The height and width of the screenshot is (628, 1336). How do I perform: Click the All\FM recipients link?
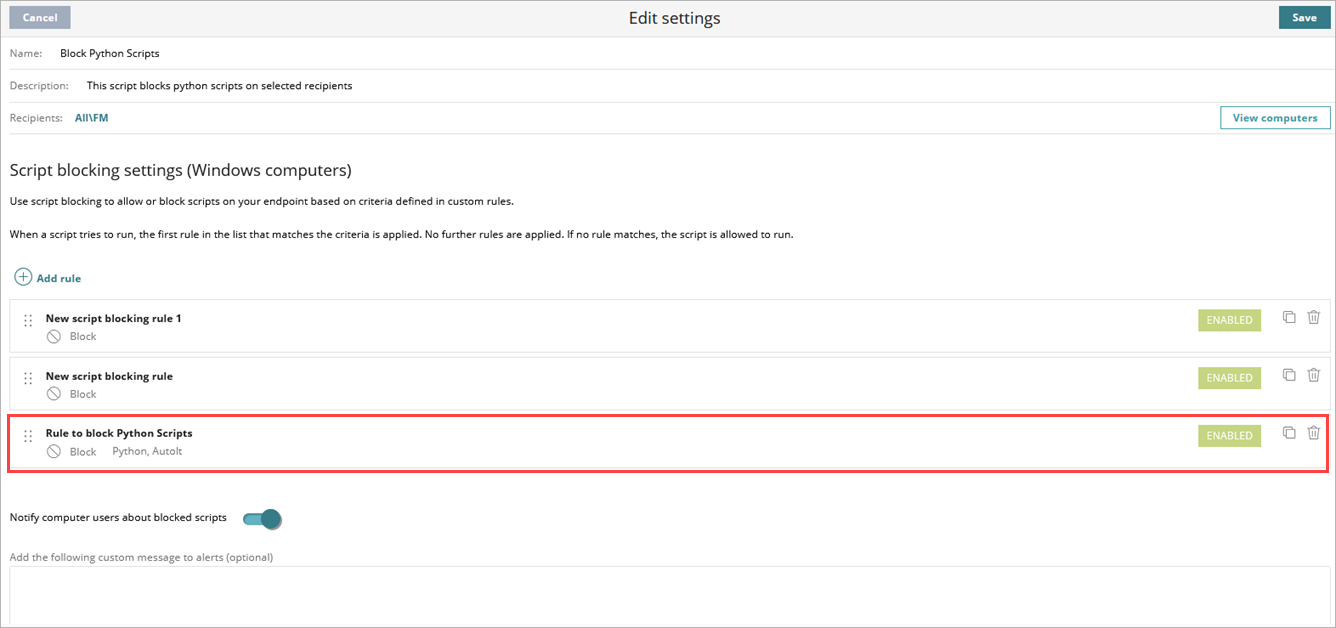coord(91,117)
